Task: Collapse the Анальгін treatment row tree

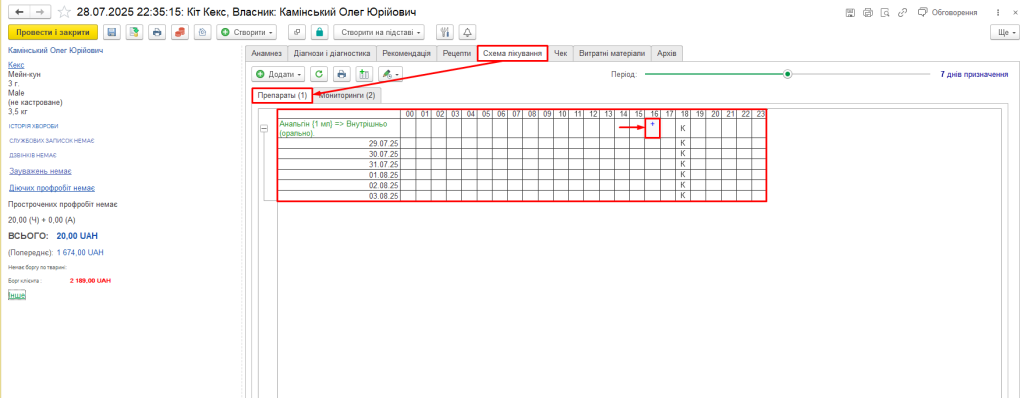Action: click(x=264, y=129)
